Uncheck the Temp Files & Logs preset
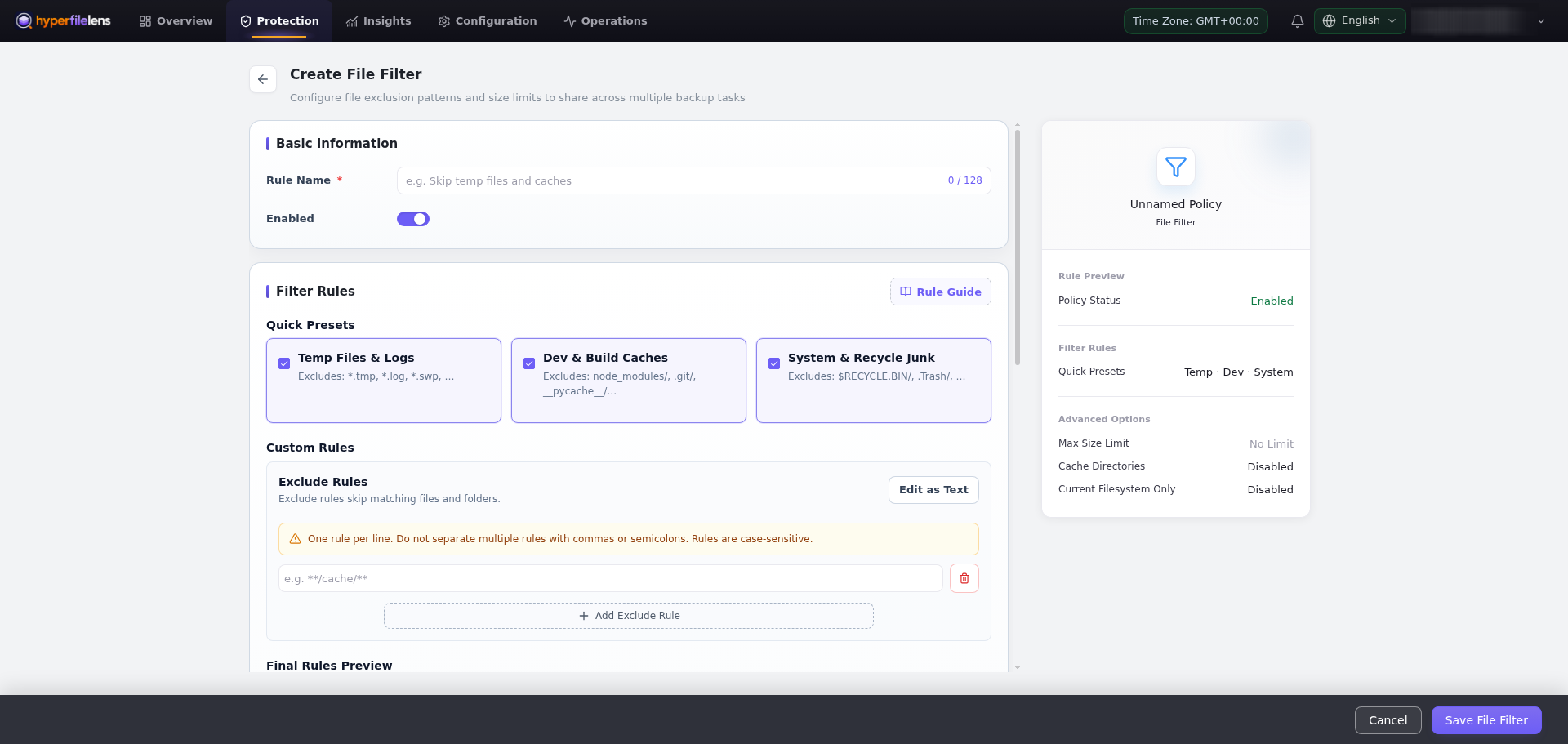1568x744 pixels. (284, 363)
